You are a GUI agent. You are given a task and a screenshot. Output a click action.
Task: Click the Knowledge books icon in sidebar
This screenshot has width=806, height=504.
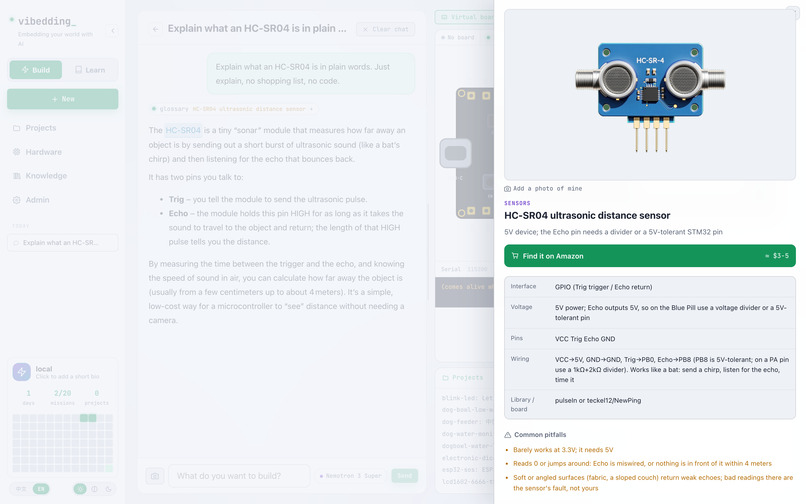pos(16,176)
